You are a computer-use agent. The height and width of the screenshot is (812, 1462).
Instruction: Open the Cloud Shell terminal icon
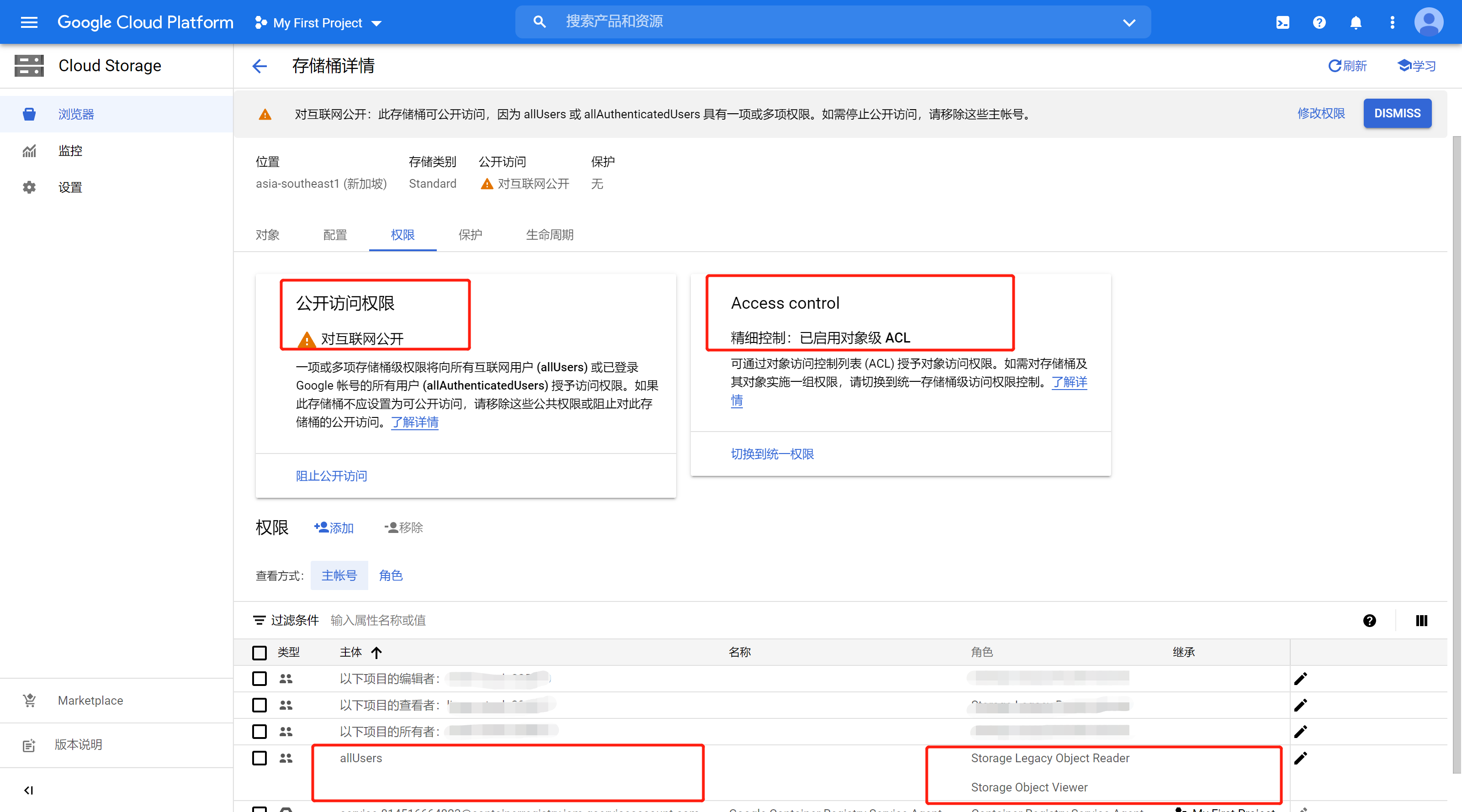[x=1282, y=22]
